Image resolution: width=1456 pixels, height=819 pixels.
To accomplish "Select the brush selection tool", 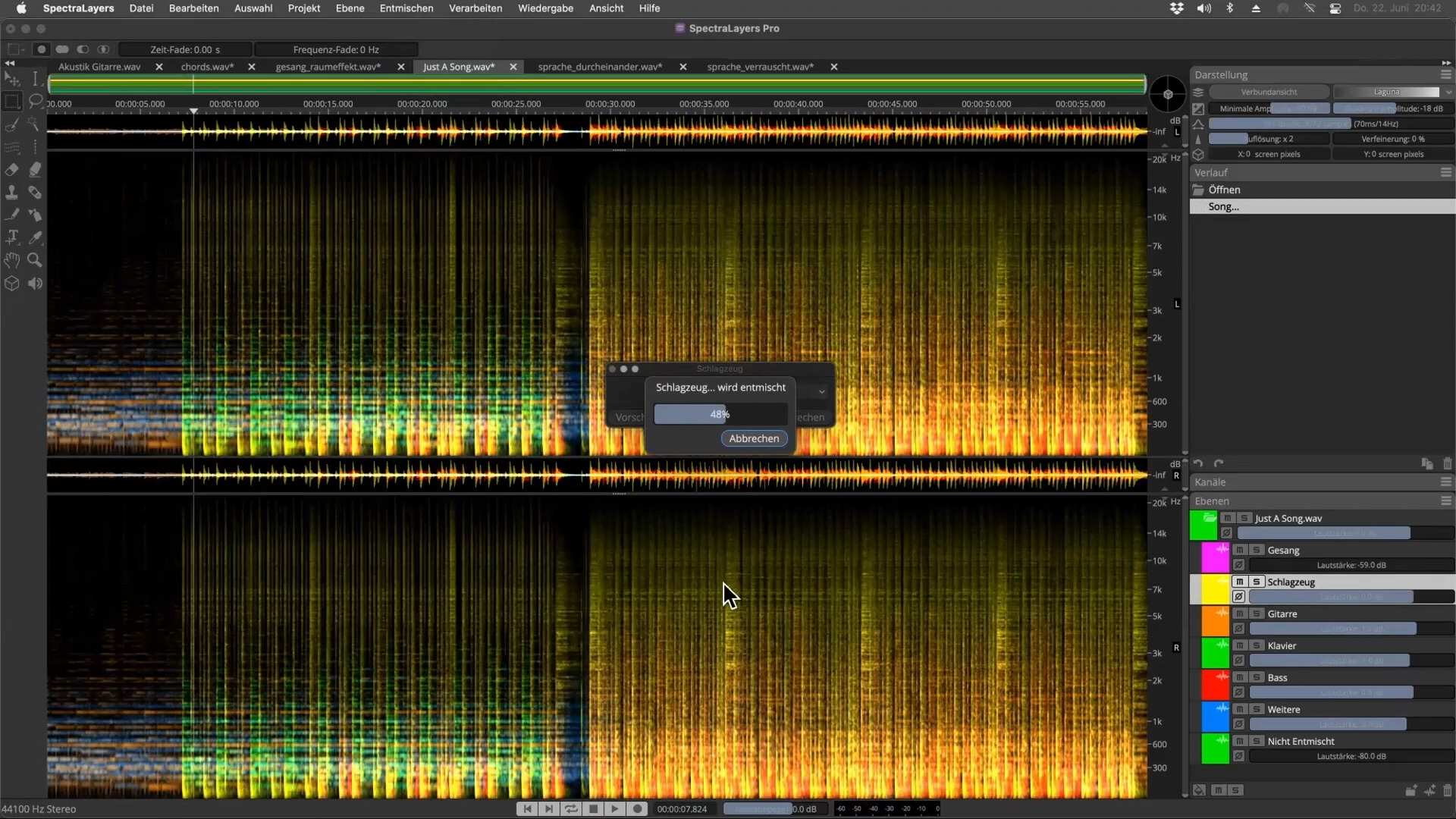I will click(x=12, y=124).
